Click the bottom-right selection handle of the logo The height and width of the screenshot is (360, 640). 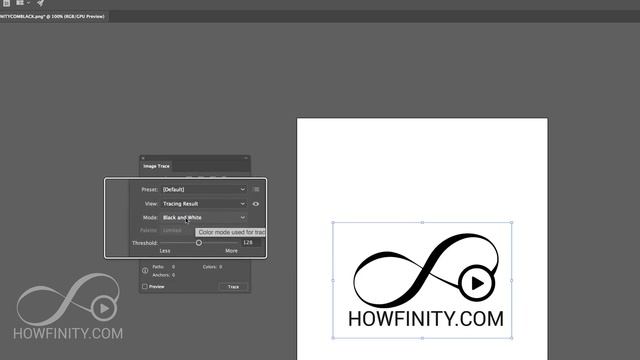click(512, 338)
